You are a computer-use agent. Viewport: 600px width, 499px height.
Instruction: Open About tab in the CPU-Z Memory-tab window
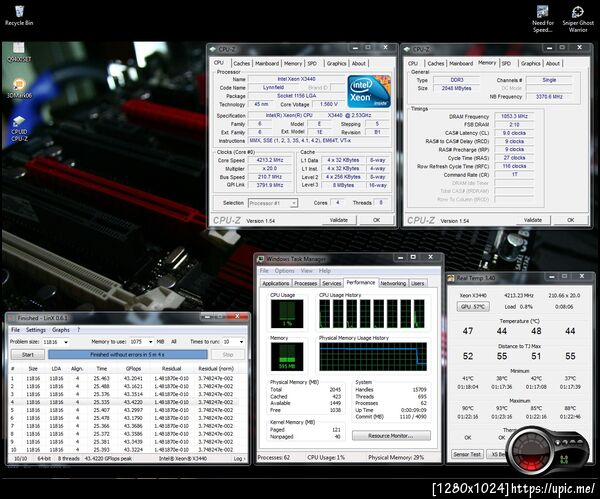(553, 64)
